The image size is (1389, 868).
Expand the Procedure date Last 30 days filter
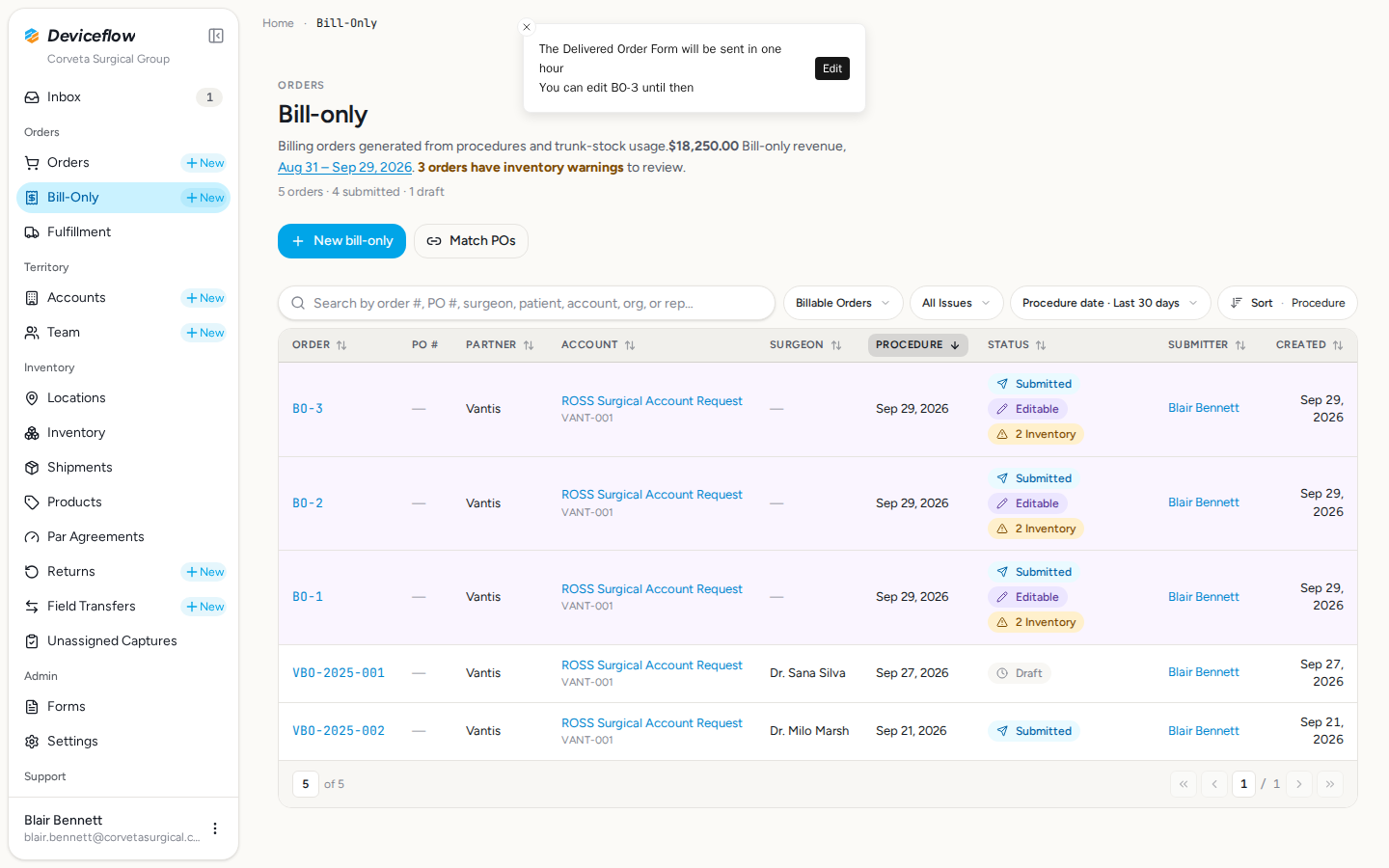(1110, 303)
